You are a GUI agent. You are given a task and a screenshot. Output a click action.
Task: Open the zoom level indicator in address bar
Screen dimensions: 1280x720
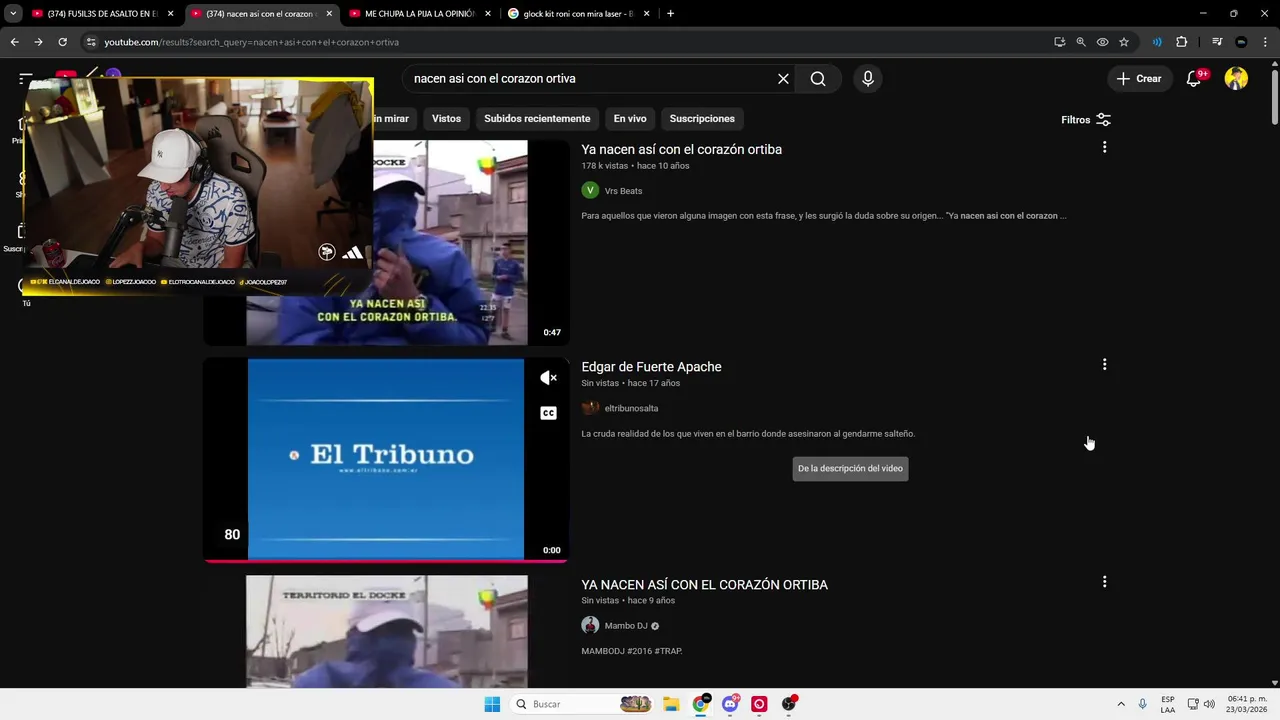click(x=1081, y=42)
